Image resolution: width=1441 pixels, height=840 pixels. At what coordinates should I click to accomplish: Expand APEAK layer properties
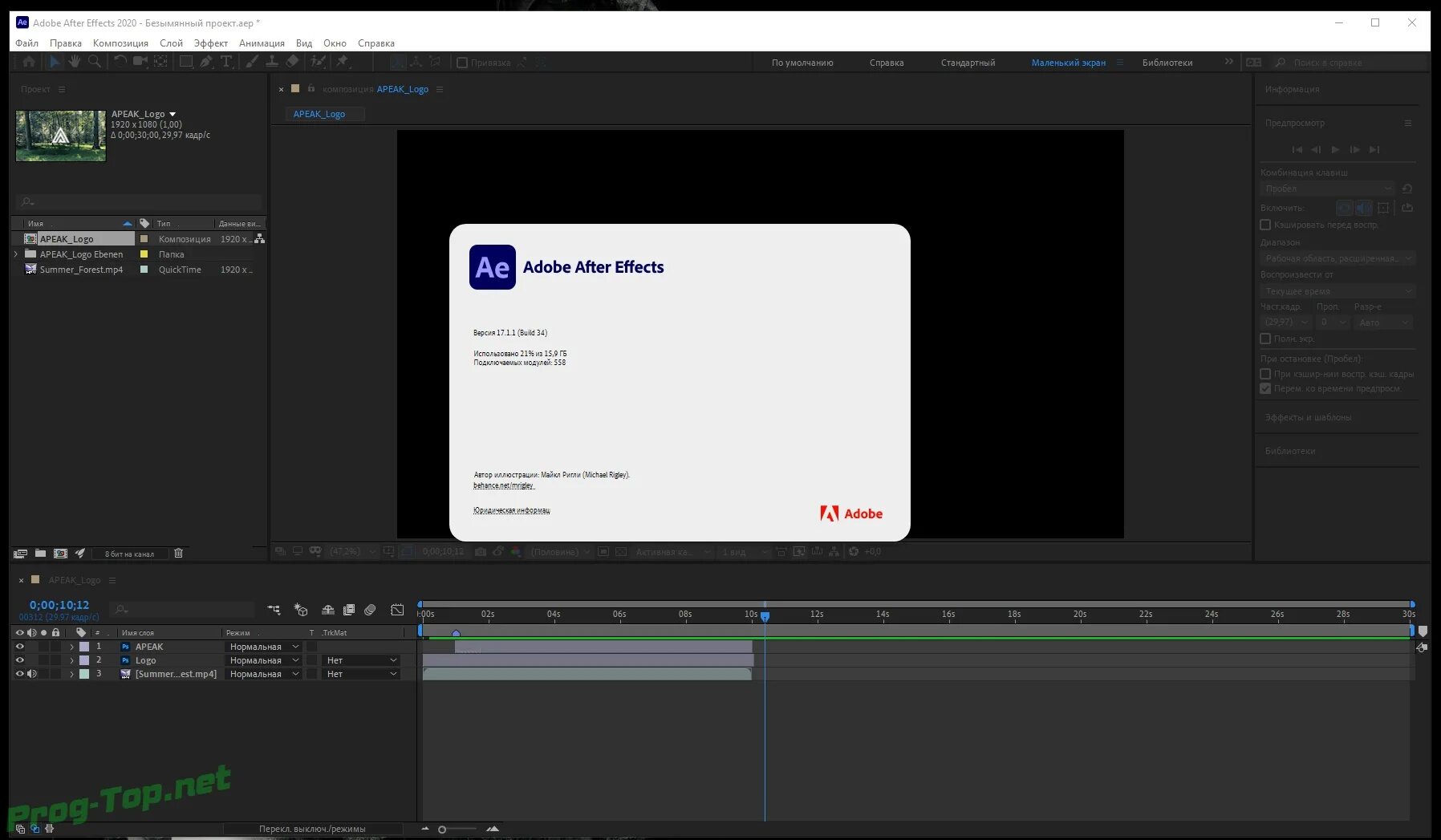coord(71,647)
